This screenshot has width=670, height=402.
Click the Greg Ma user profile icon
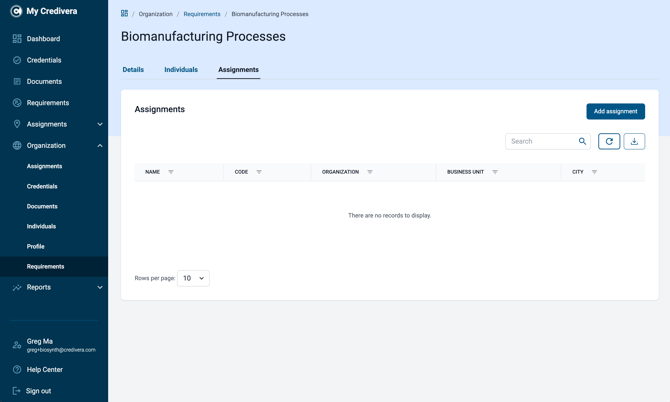pyautogui.click(x=17, y=345)
